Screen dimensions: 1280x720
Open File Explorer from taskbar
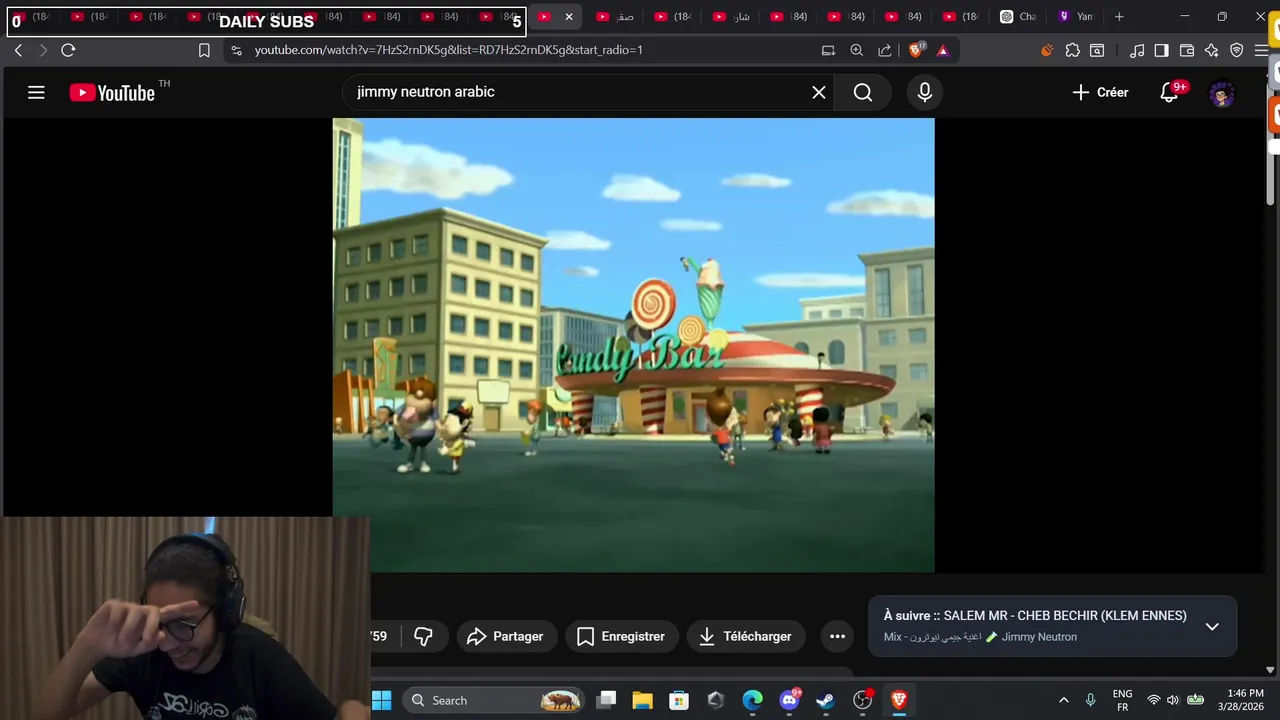click(642, 700)
